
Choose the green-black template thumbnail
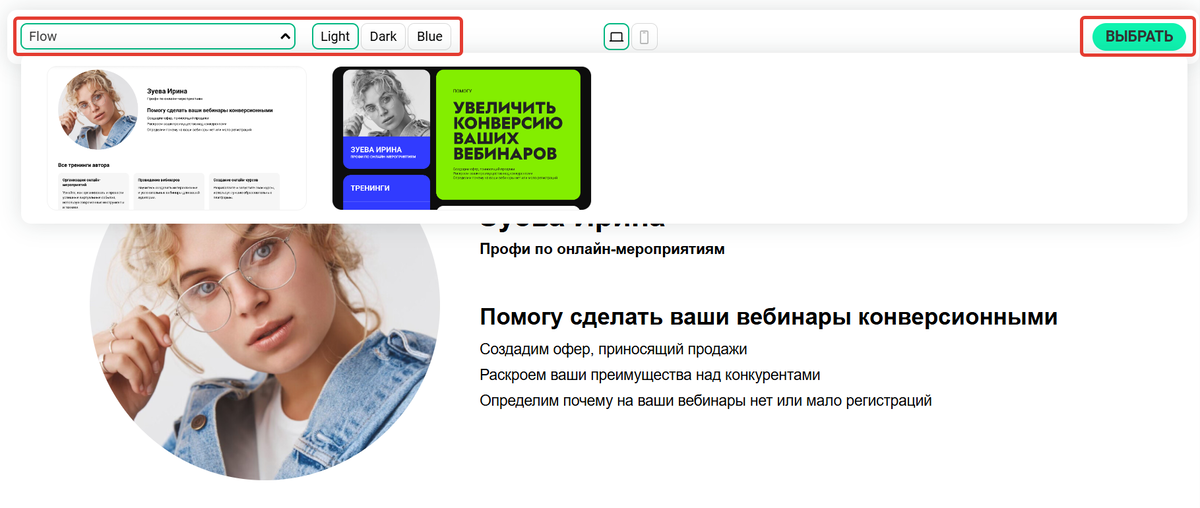pos(461,138)
